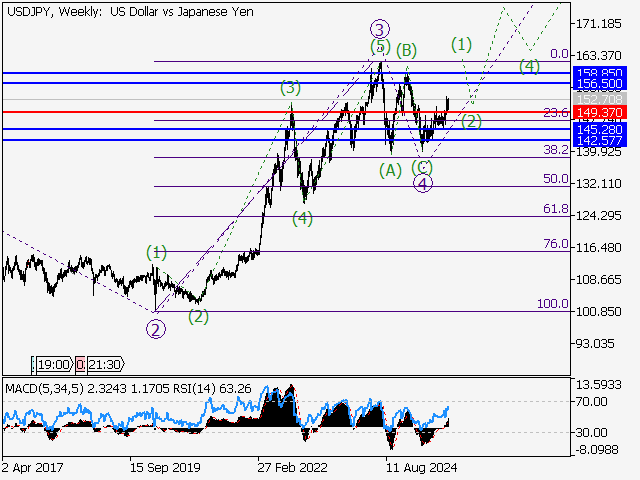
Task: Click the circled purple wave 3 label
Action: tap(380, 28)
